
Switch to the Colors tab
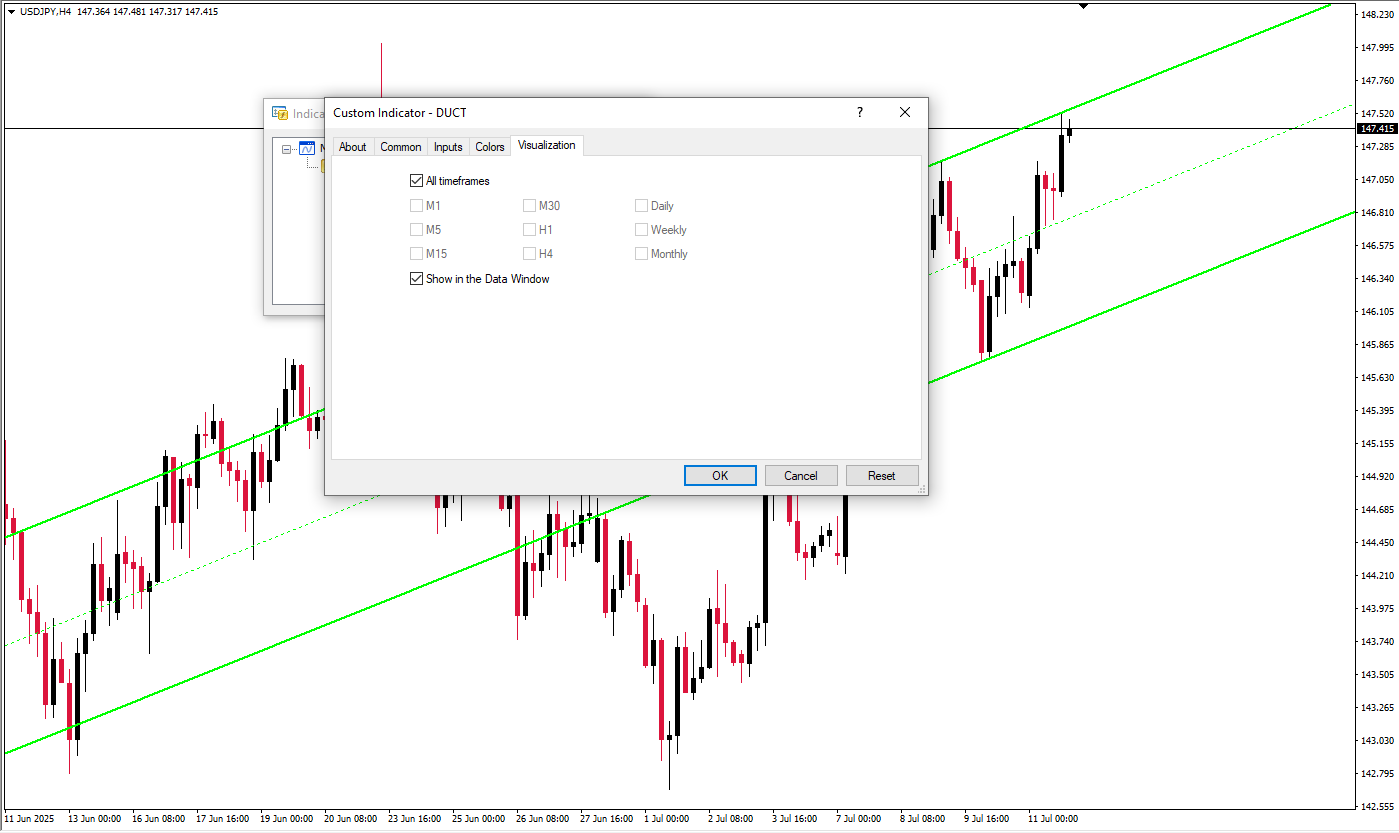tap(490, 147)
